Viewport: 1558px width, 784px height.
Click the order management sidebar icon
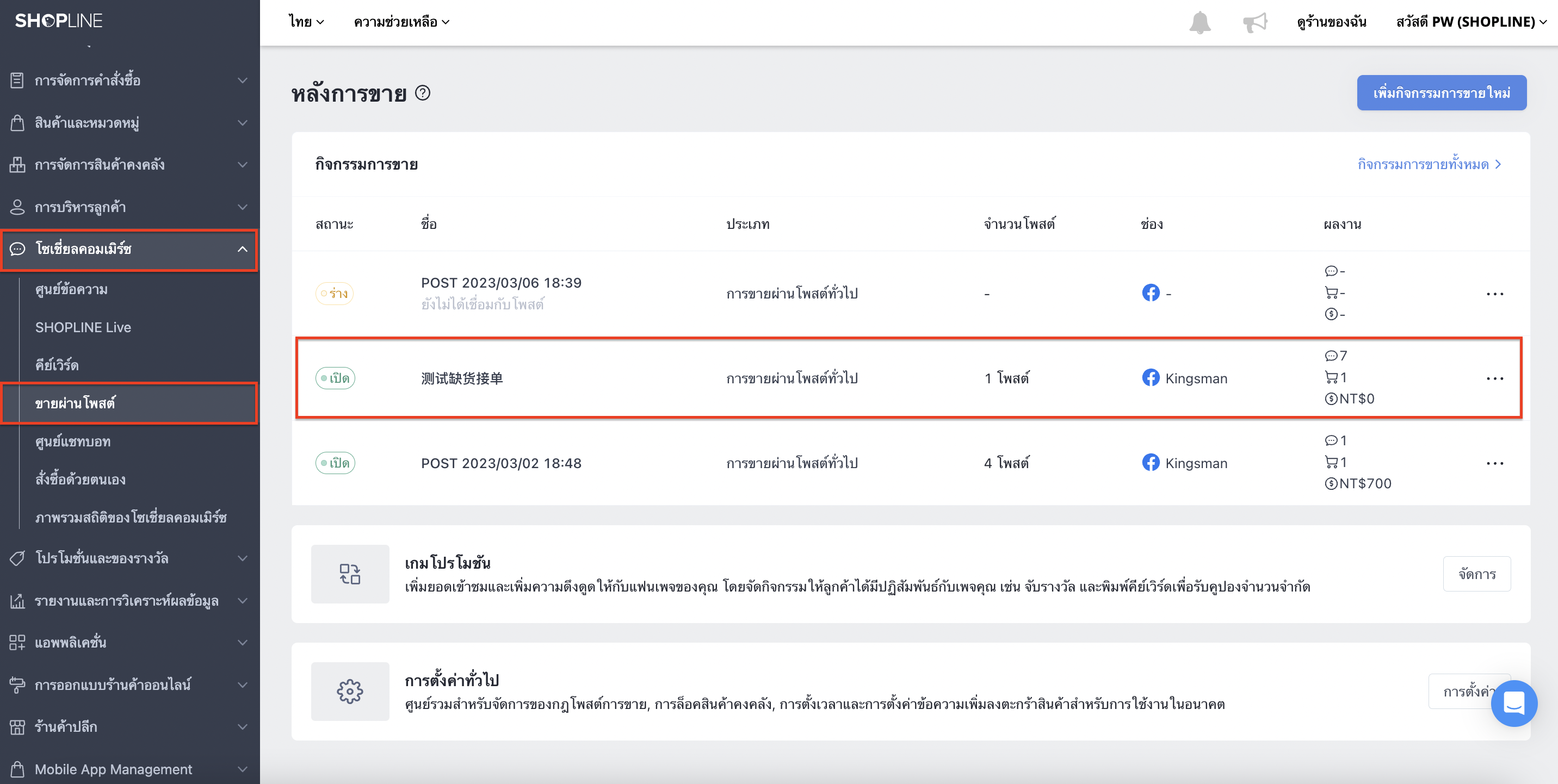pos(17,80)
